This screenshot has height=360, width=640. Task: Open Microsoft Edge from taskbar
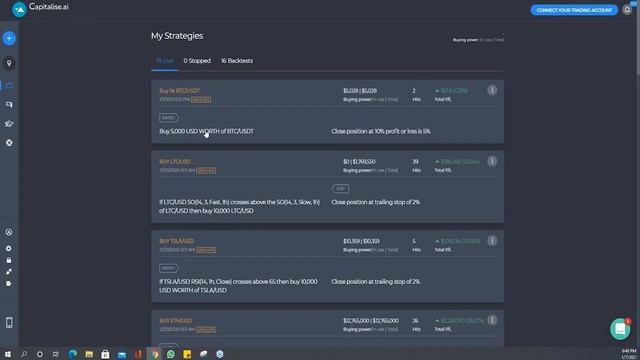(x=73, y=354)
